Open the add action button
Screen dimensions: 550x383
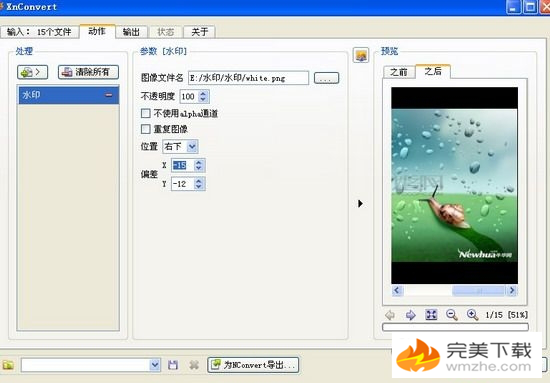[32, 72]
